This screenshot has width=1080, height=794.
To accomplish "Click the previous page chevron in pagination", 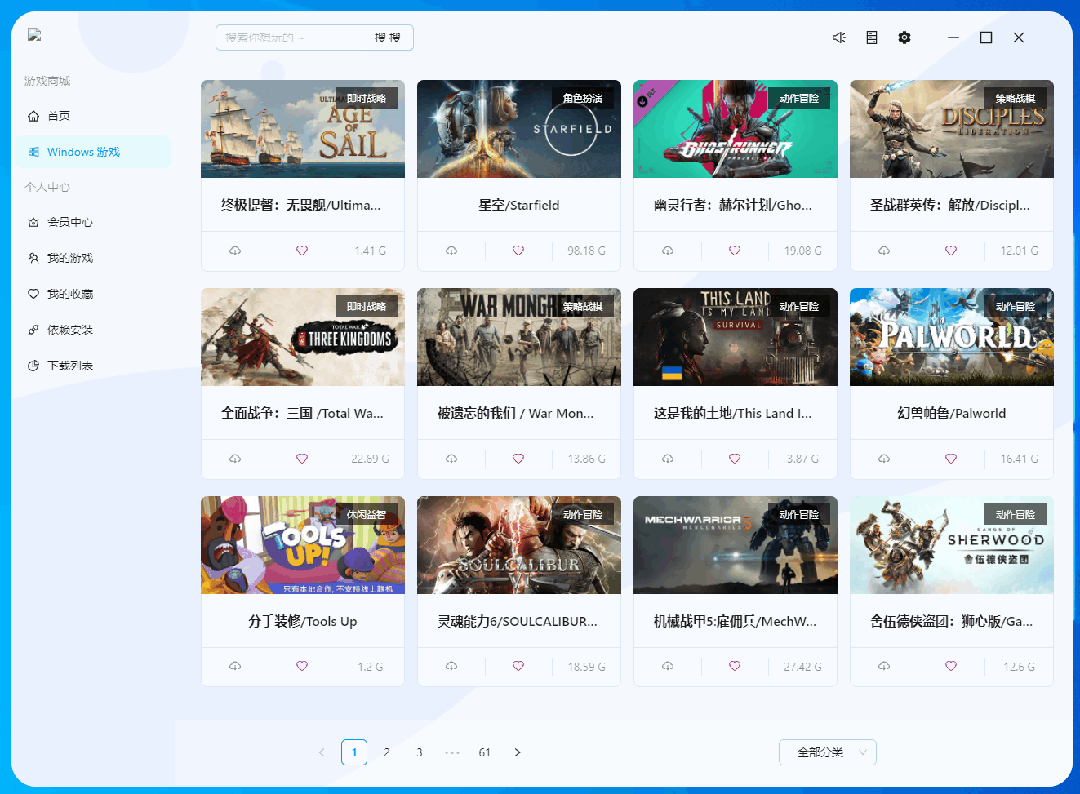I will pyautogui.click(x=321, y=752).
